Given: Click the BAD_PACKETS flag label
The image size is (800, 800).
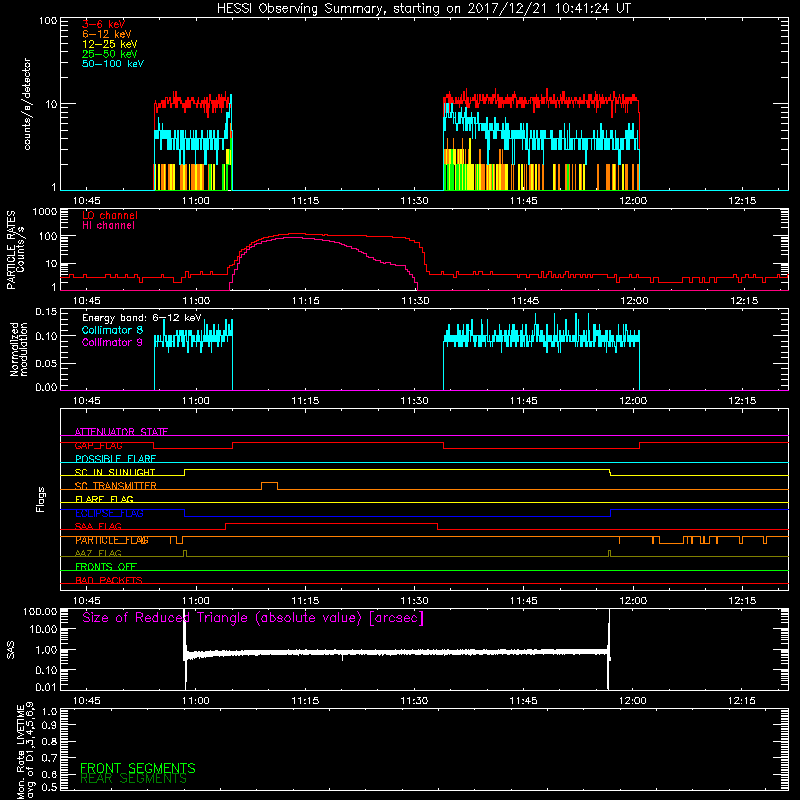Looking at the screenshot, I should (109, 580).
